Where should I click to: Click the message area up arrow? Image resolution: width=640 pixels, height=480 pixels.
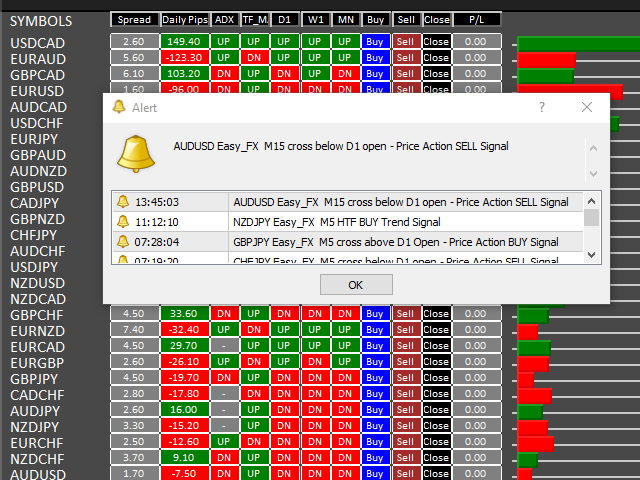pyautogui.click(x=593, y=149)
